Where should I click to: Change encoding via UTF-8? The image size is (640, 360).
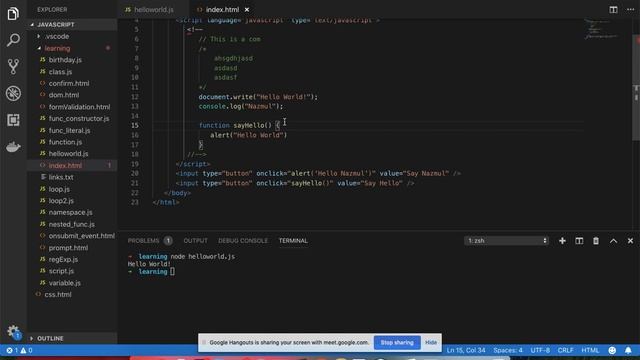pos(540,350)
